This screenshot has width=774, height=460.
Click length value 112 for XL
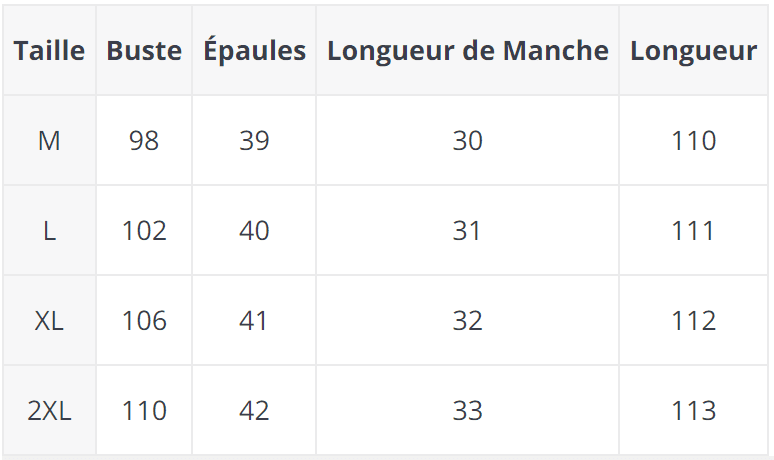click(x=693, y=321)
